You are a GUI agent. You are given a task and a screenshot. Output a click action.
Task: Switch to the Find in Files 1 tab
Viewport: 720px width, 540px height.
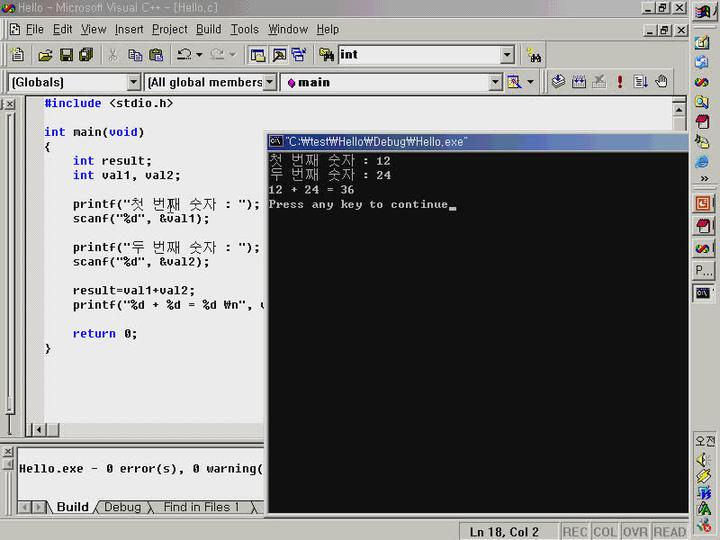pyautogui.click(x=201, y=506)
